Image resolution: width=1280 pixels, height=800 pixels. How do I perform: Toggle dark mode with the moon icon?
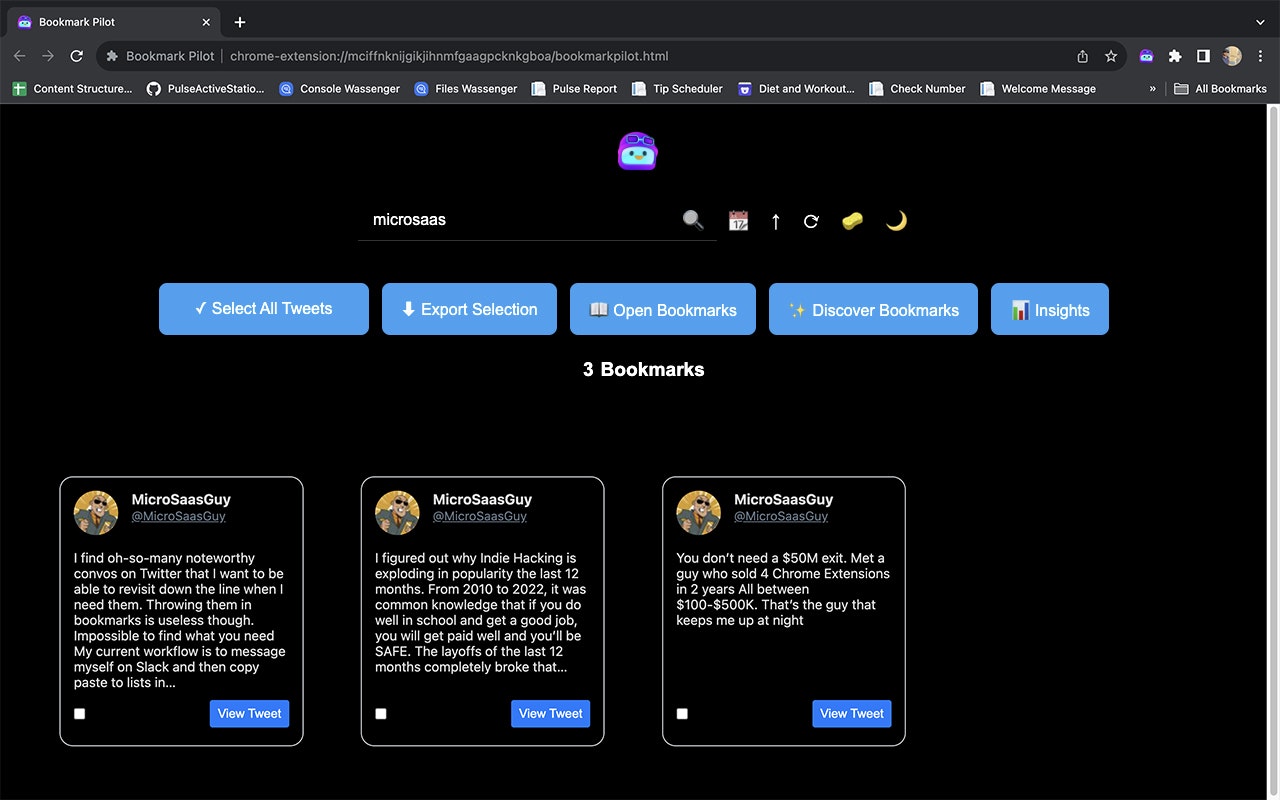896,221
